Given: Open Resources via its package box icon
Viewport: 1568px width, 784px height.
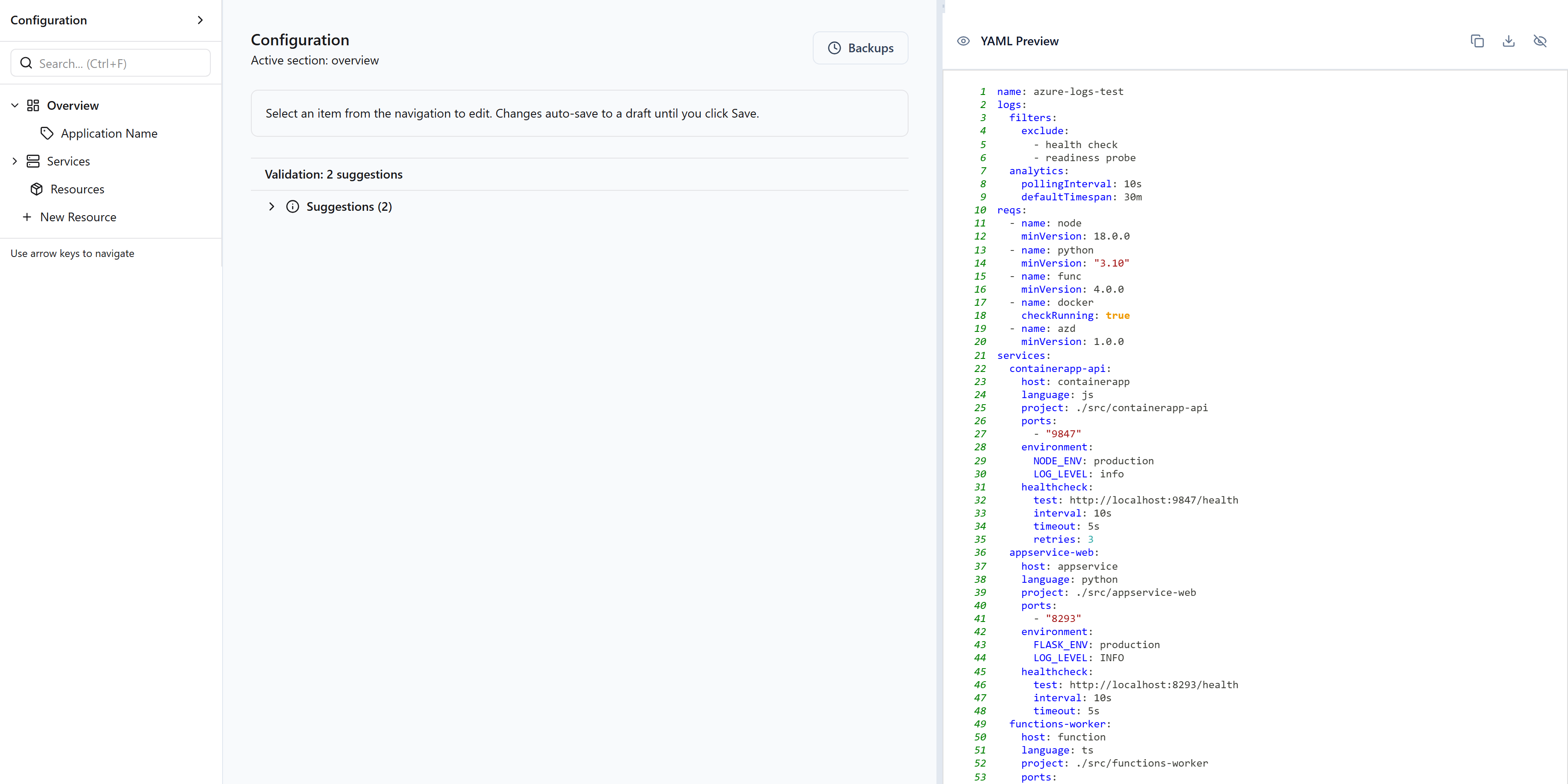Looking at the screenshot, I should (37, 189).
